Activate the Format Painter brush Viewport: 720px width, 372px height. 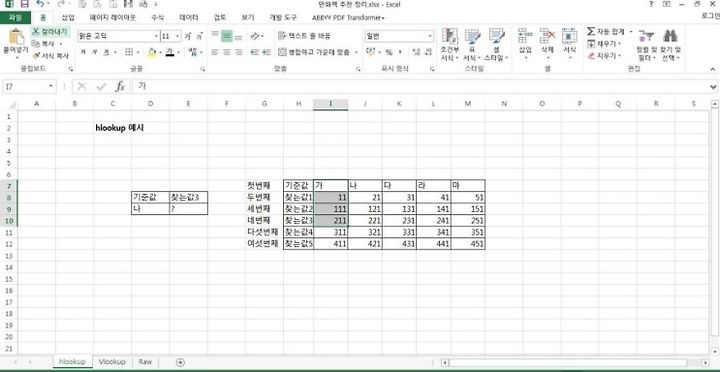pyautogui.click(x=50, y=56)
